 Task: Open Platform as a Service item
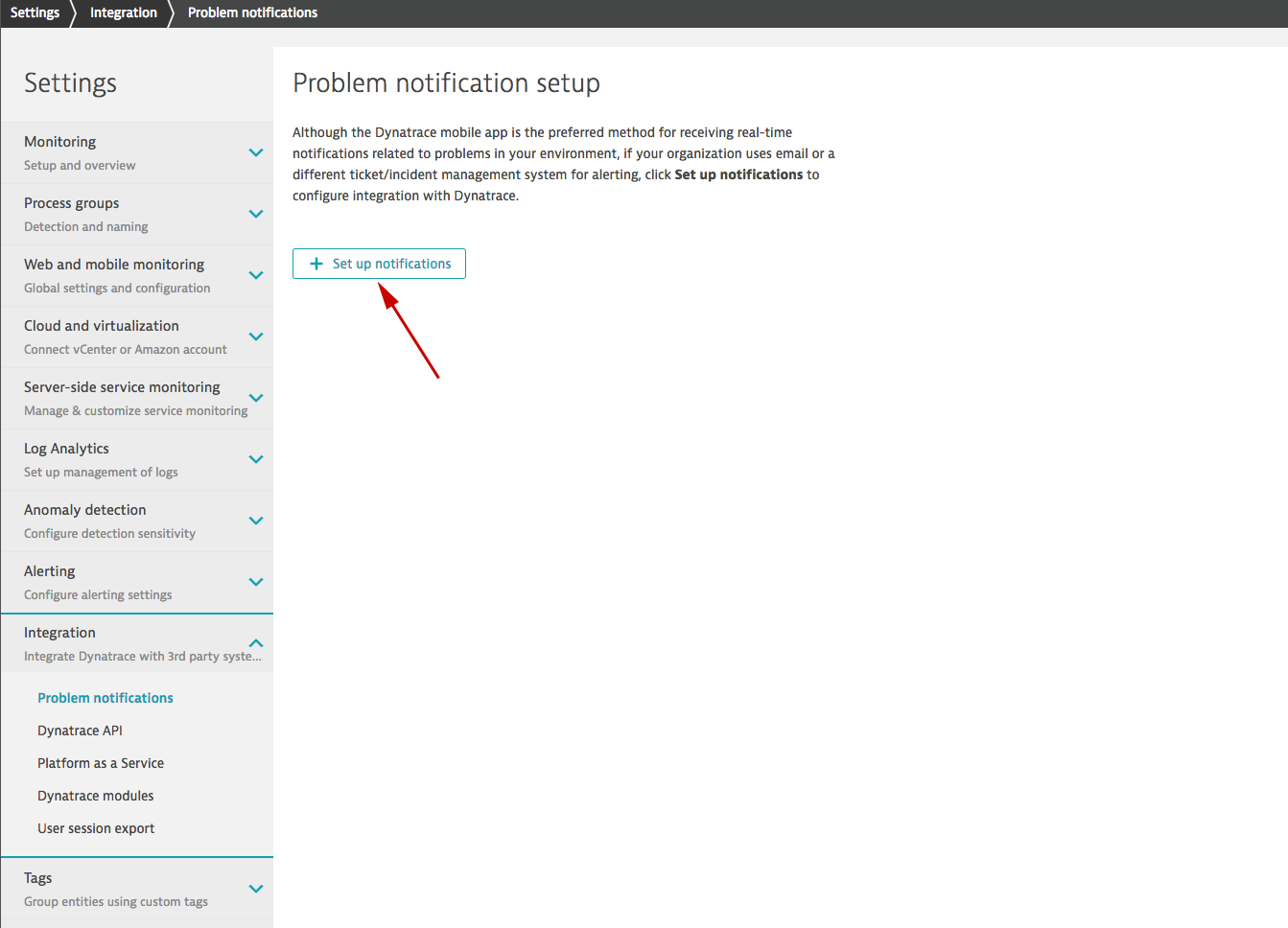(101, 763)
